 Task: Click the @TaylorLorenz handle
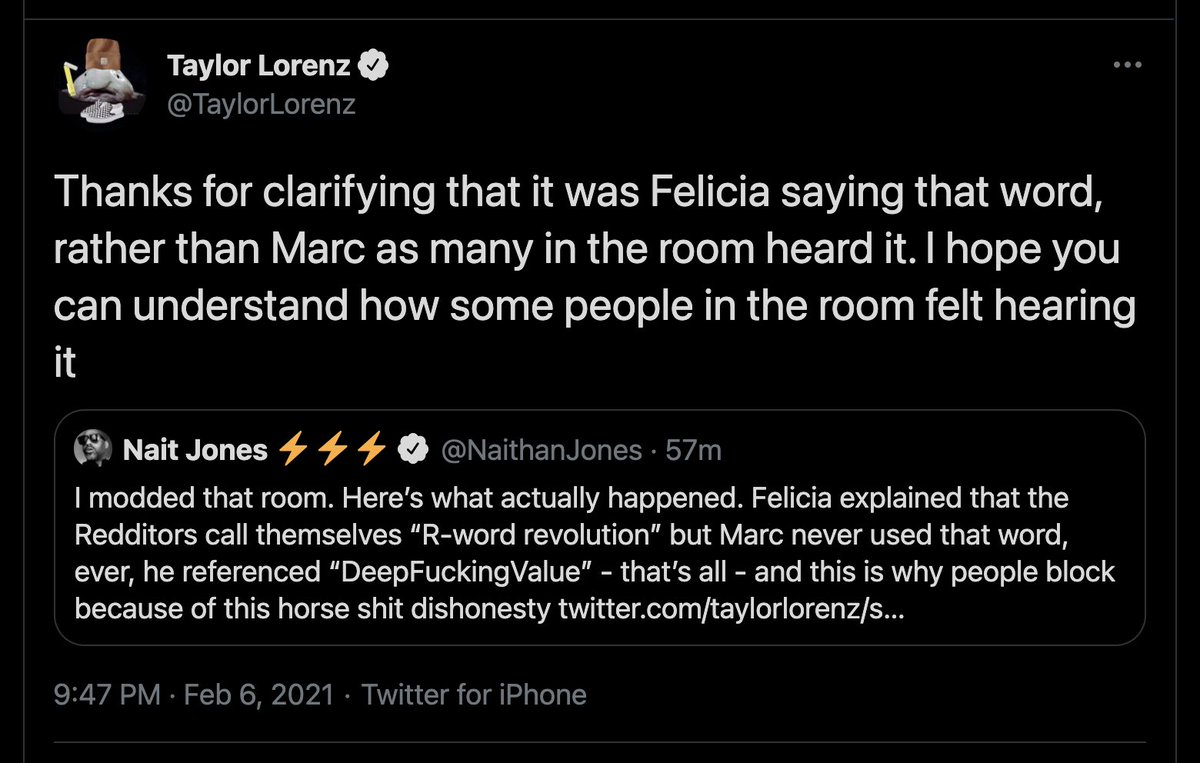[x=260, y=103]
